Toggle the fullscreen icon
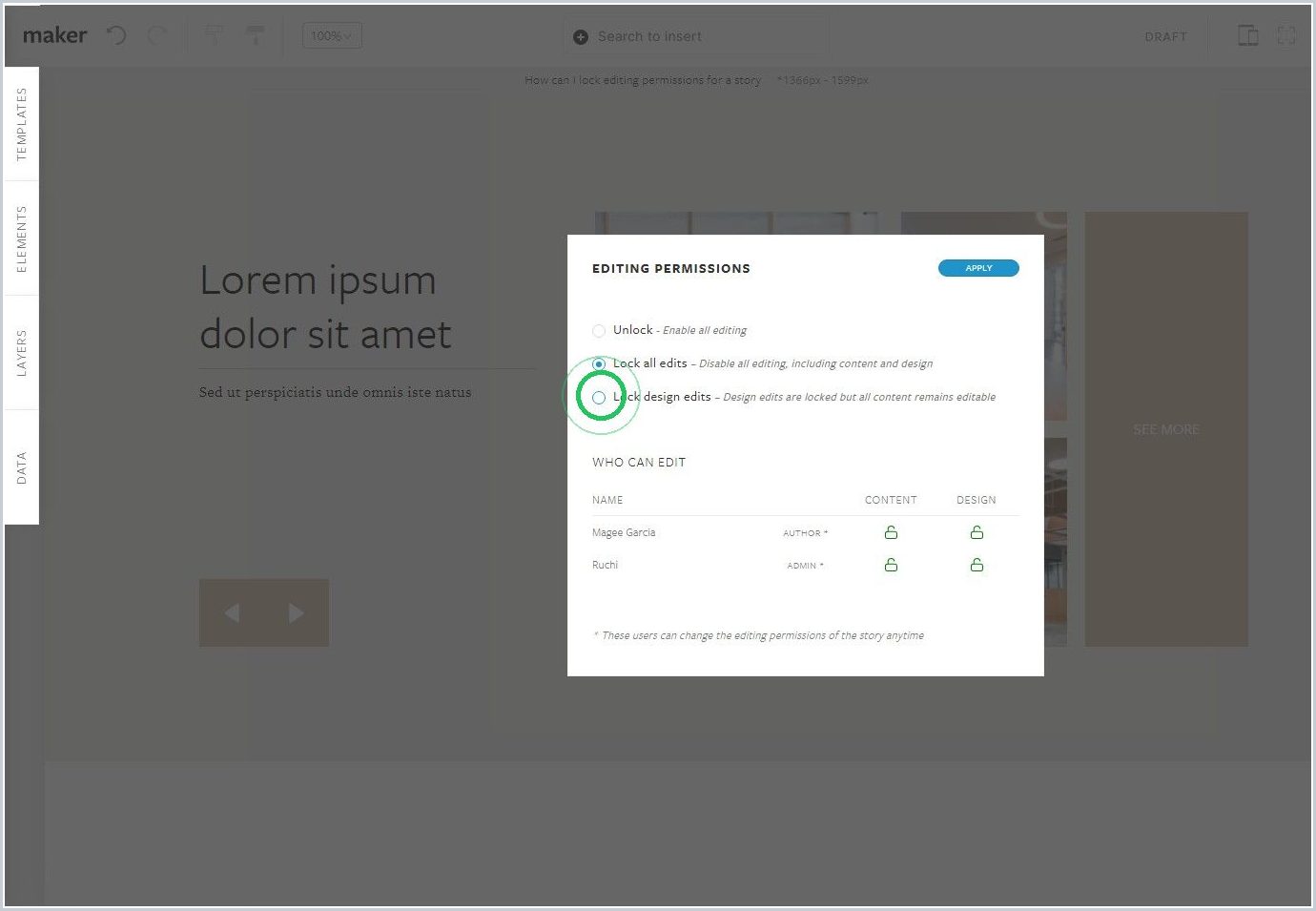The image size is (1316, 911). (x=1286, y=36)
